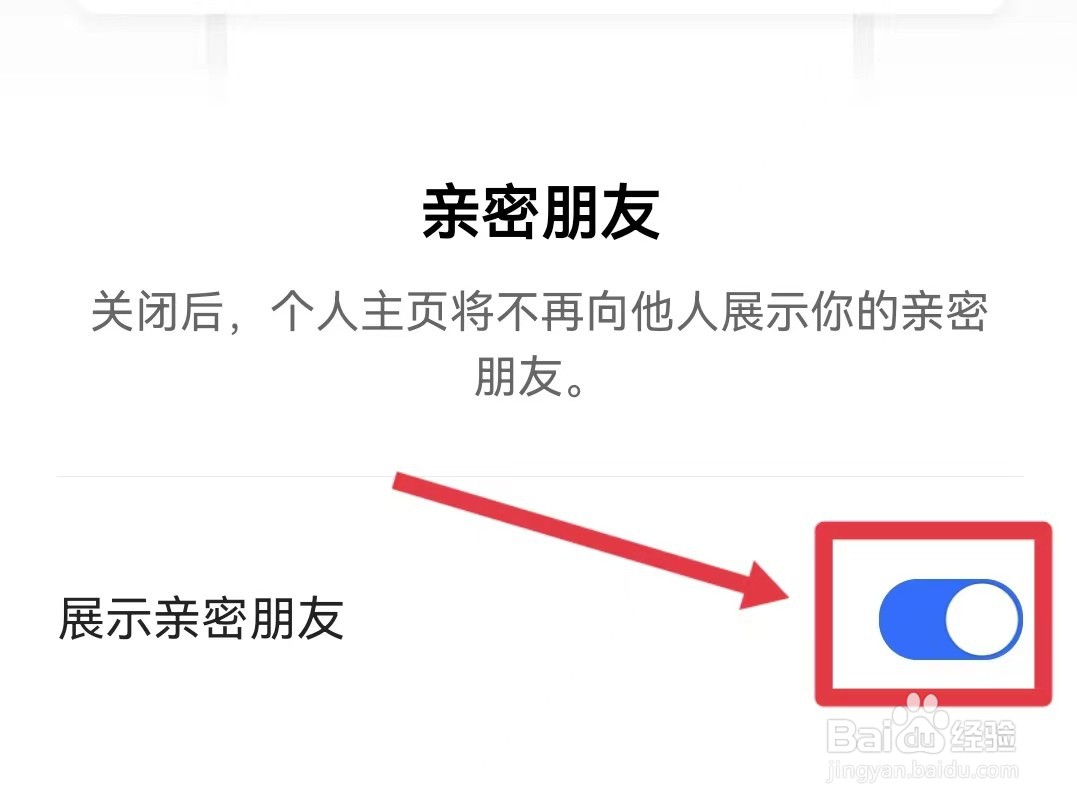Viewport: 1077px width, 807px height.
Task: Click the second description line 朋友。
Action: (x=530, y=377)
